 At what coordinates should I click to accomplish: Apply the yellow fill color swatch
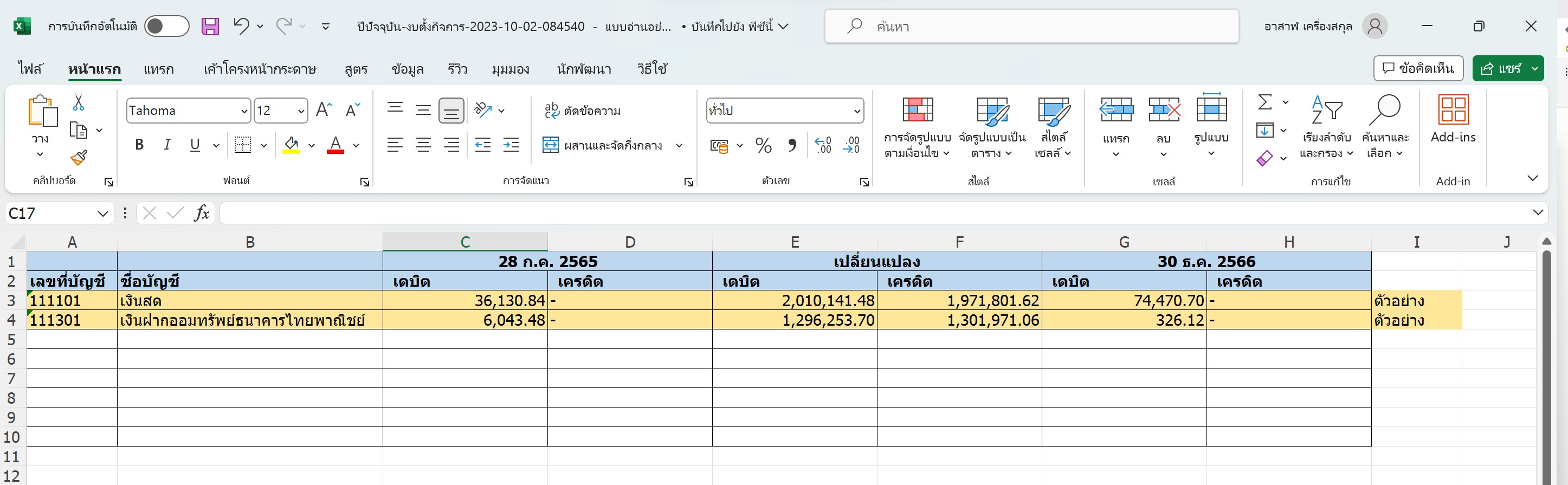tap(291, 145)
